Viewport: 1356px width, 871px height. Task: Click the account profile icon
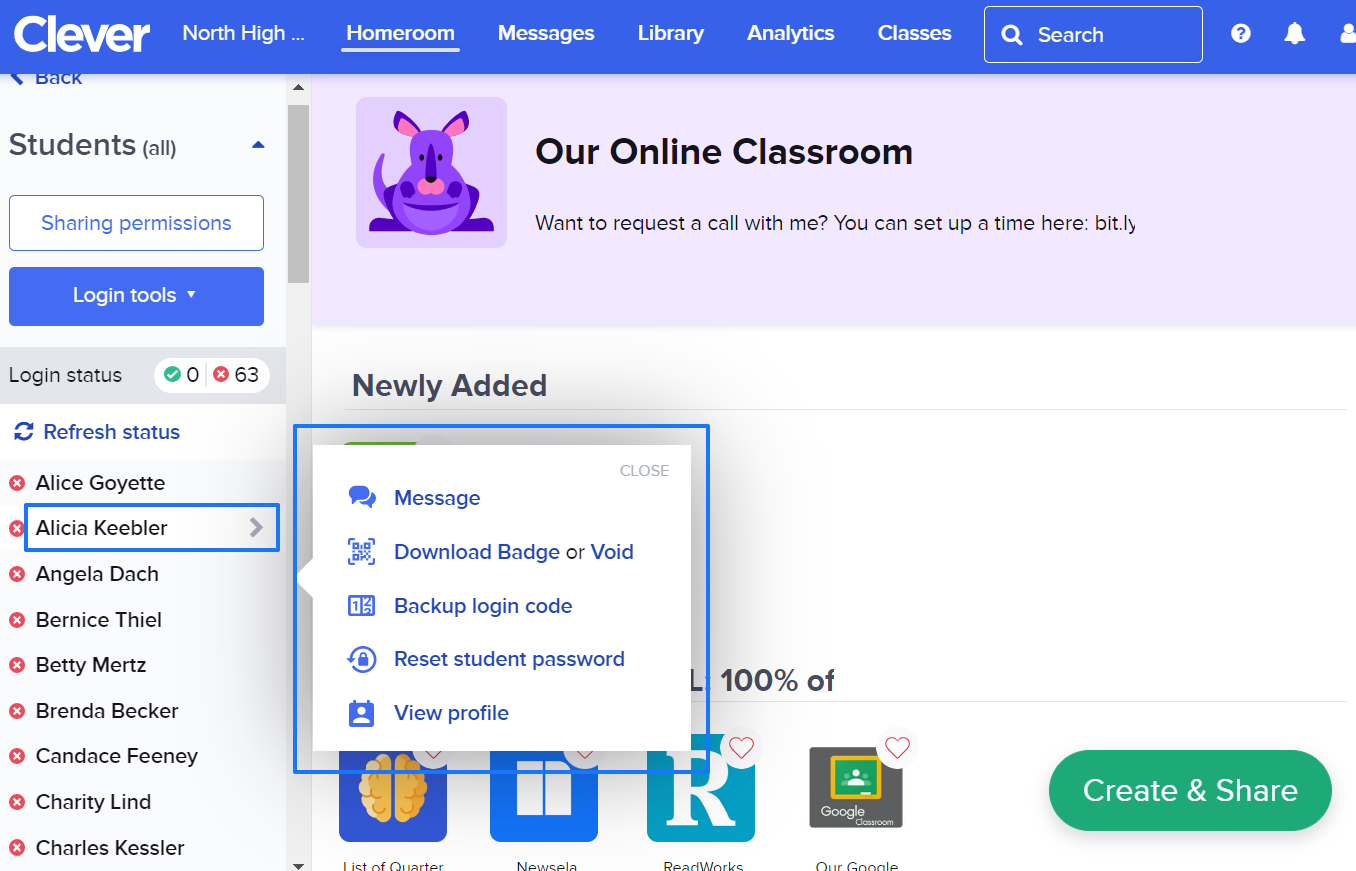[x=1348, y=33]
